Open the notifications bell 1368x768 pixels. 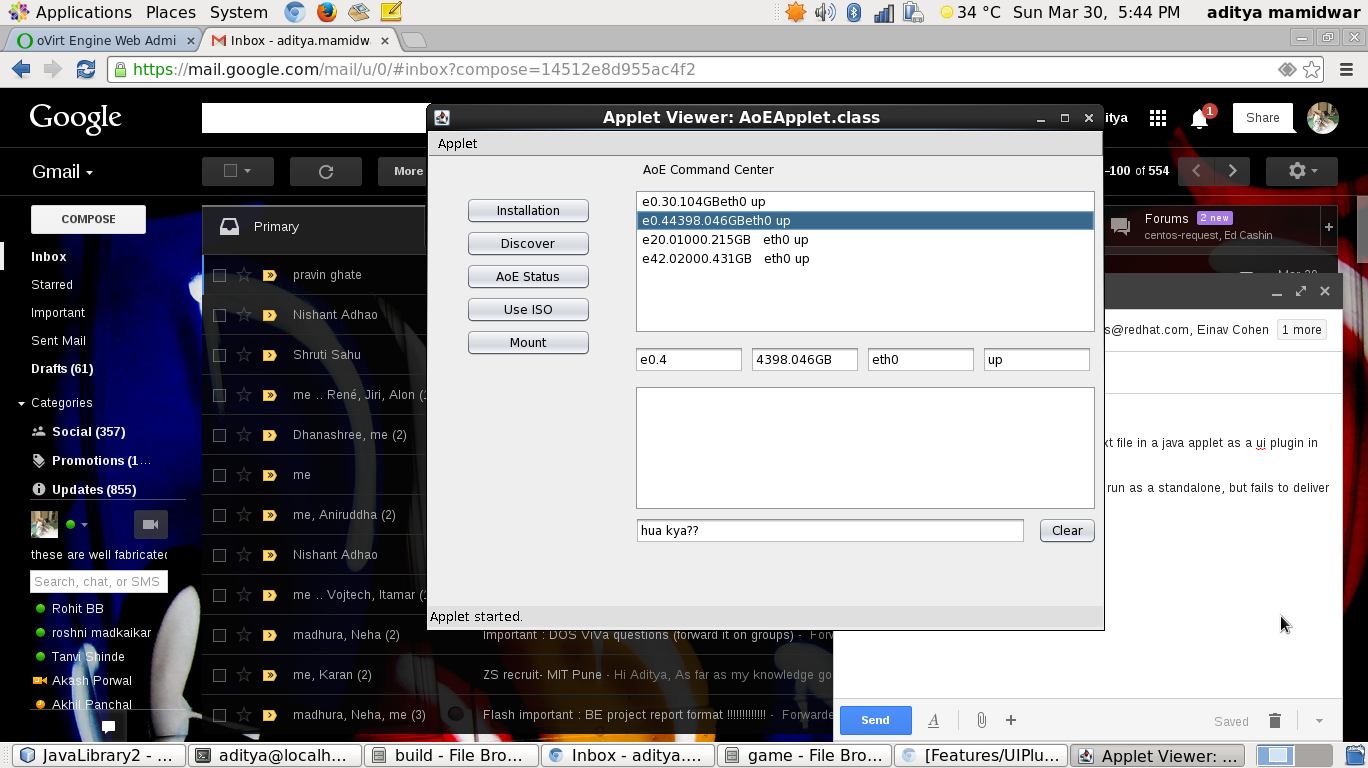click(1199, 119)
